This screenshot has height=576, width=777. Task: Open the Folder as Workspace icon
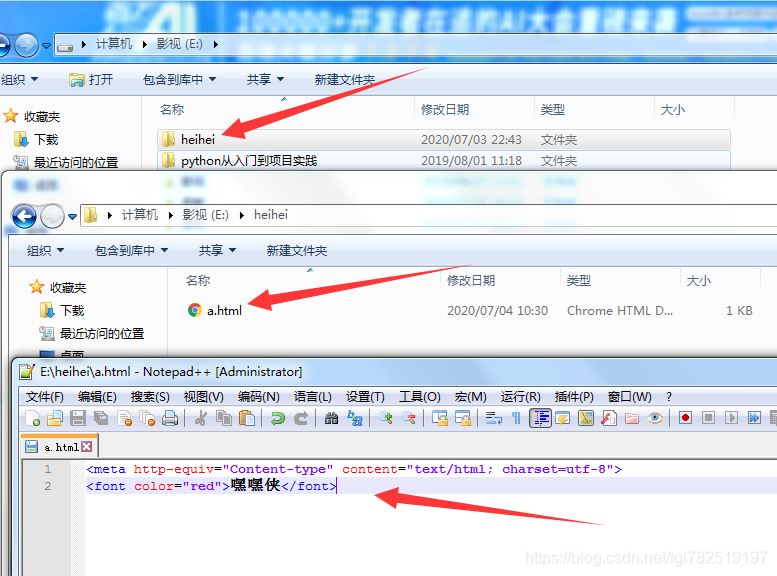pos(632,418)
